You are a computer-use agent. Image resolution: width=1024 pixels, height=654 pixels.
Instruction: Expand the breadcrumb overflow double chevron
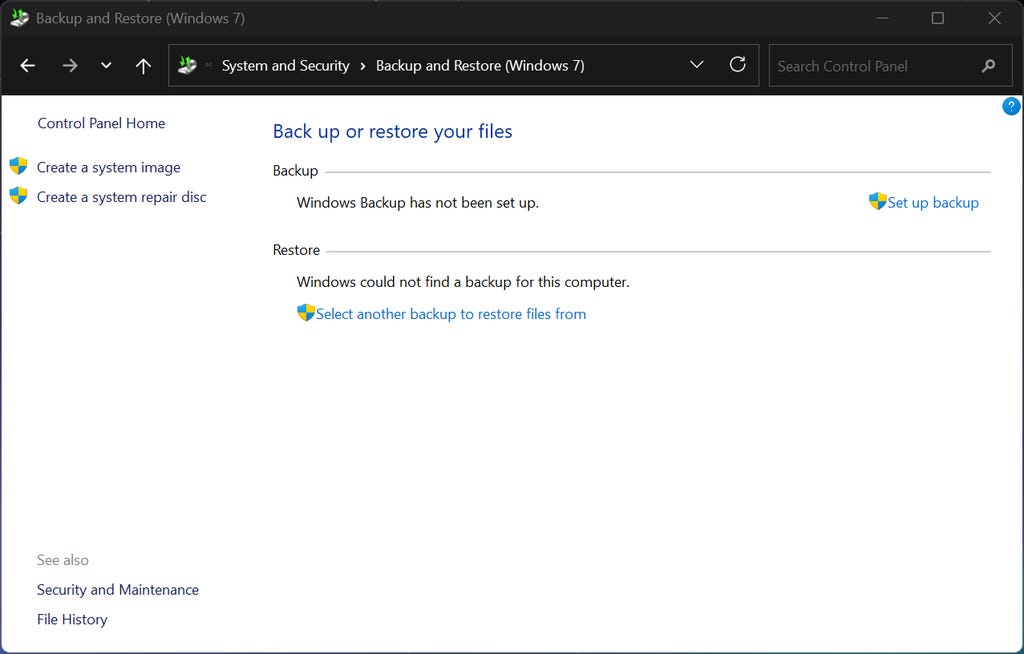[209, 66]
